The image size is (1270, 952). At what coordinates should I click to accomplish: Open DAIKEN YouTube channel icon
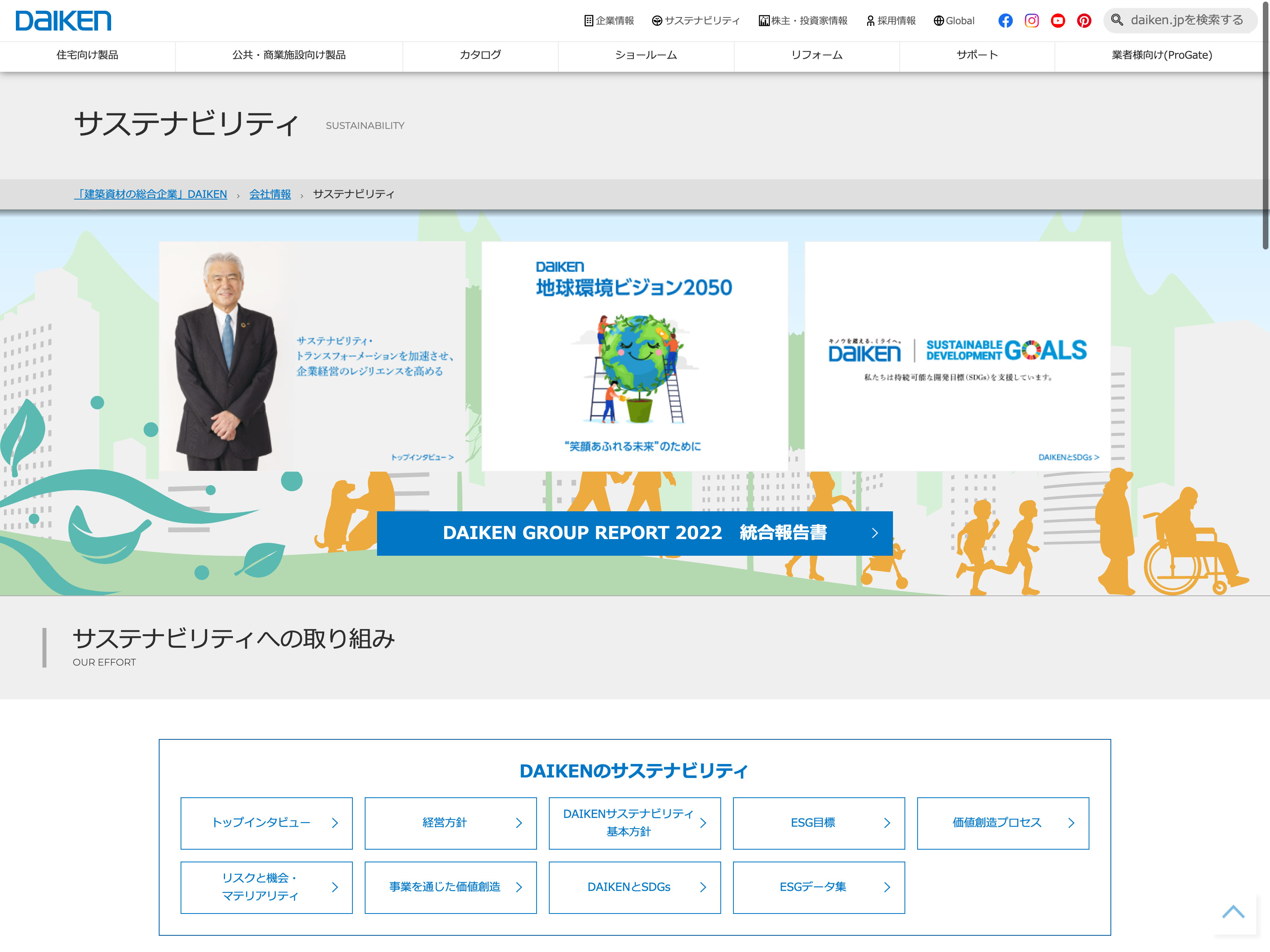click(x=1058, y=21)
